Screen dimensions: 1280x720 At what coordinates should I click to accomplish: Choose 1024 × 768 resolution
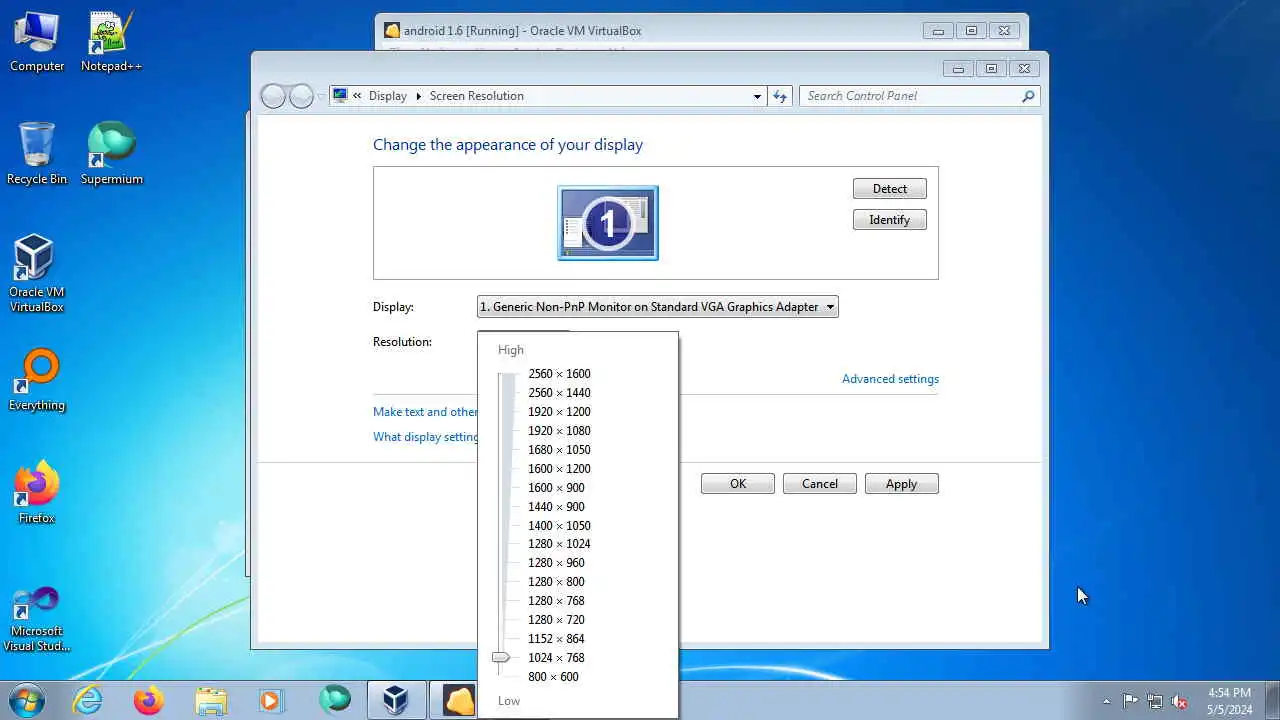click(x=556, y=658)
